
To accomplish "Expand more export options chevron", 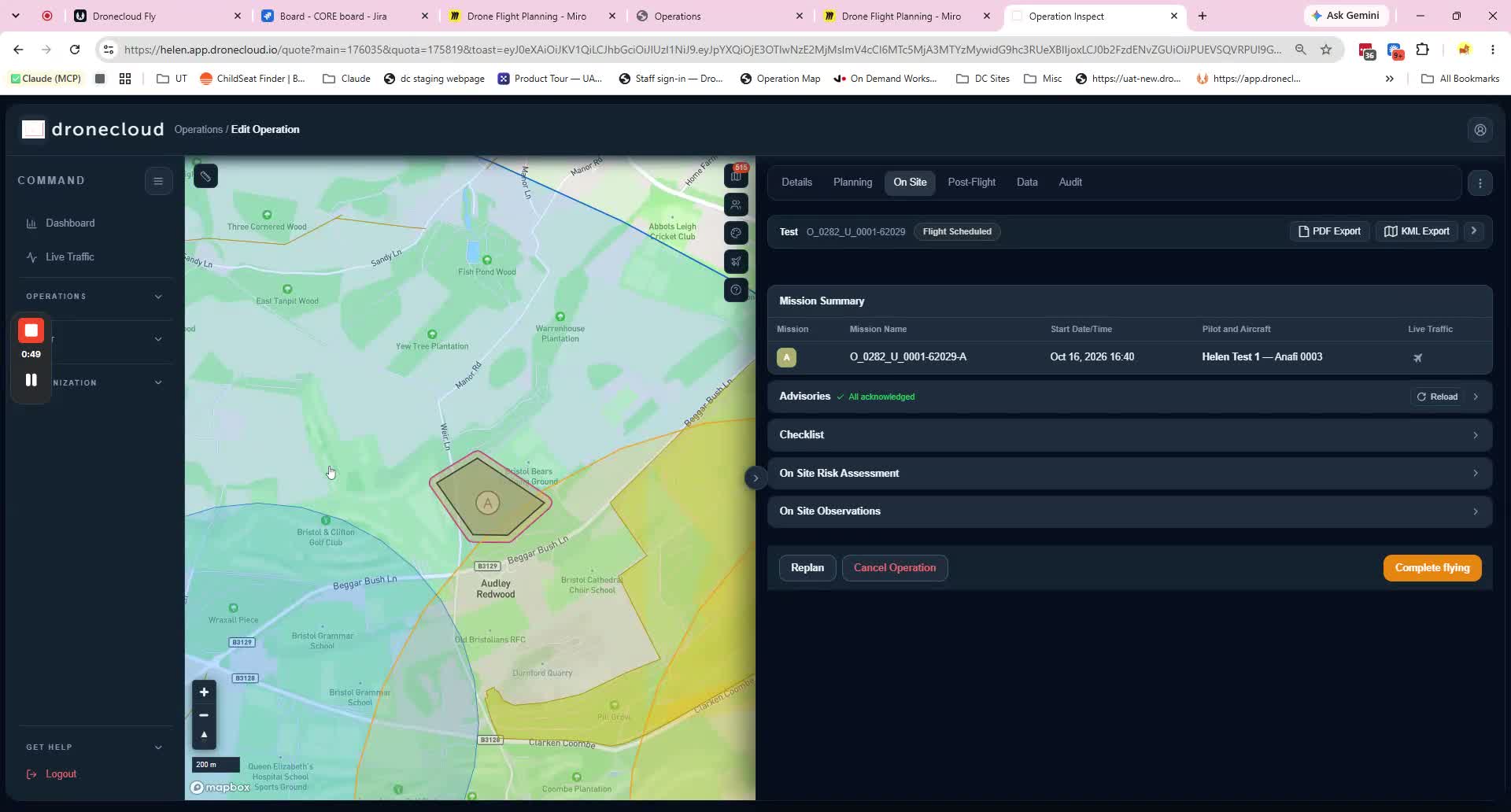I will pyautogui.click(x=1473, y=231).
